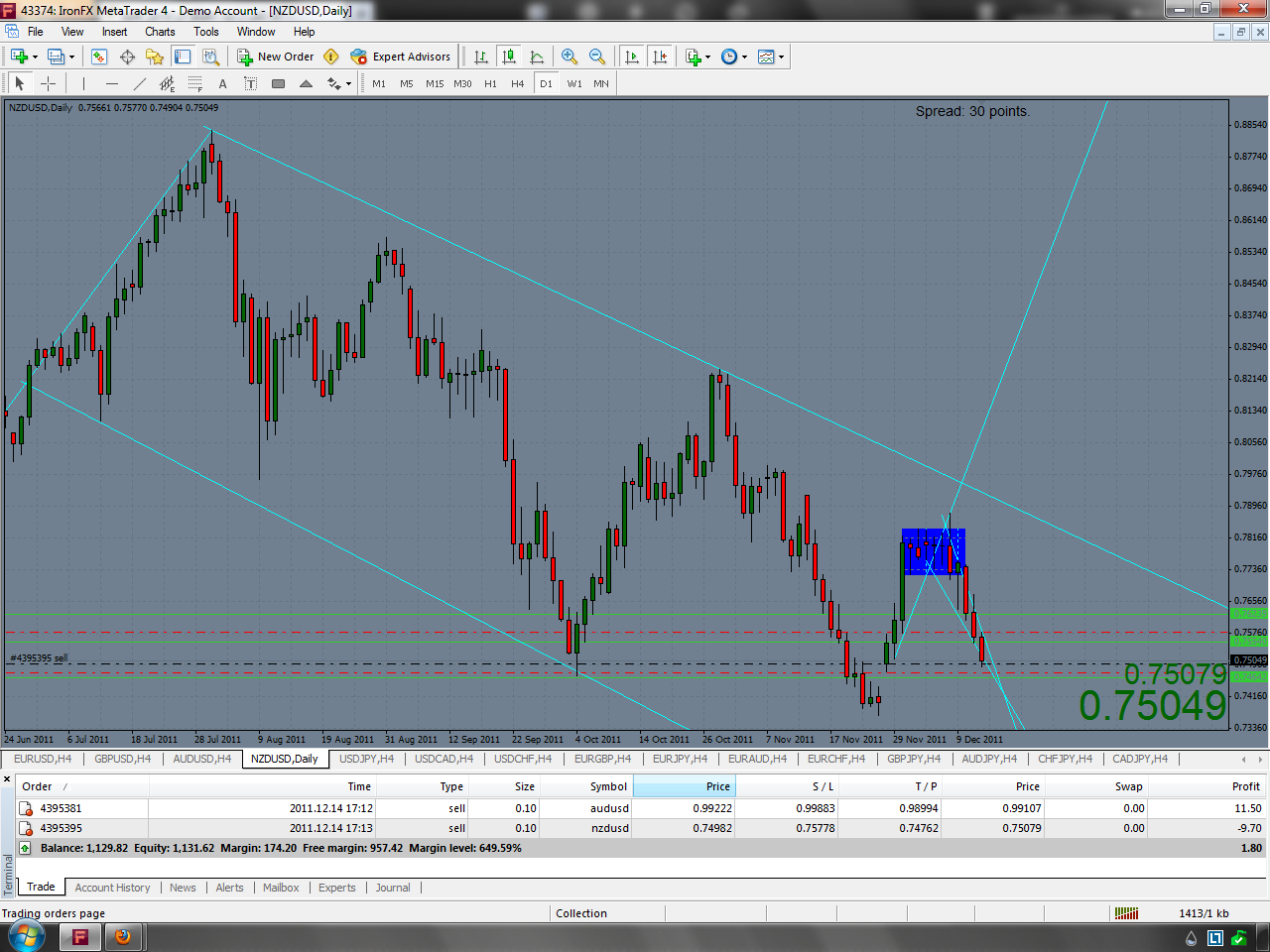Zoom in on the chart
The image size is (1270, 952).
point(570,57)
